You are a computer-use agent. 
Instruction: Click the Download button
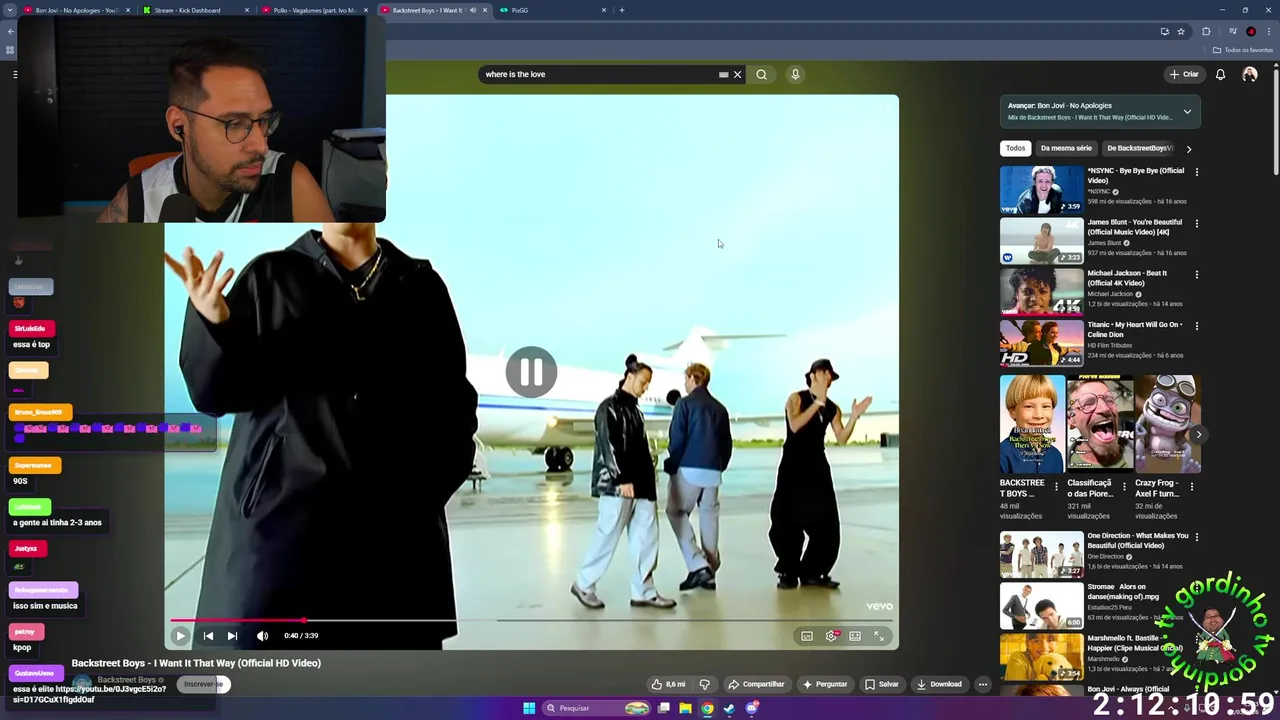coord(939,684)
